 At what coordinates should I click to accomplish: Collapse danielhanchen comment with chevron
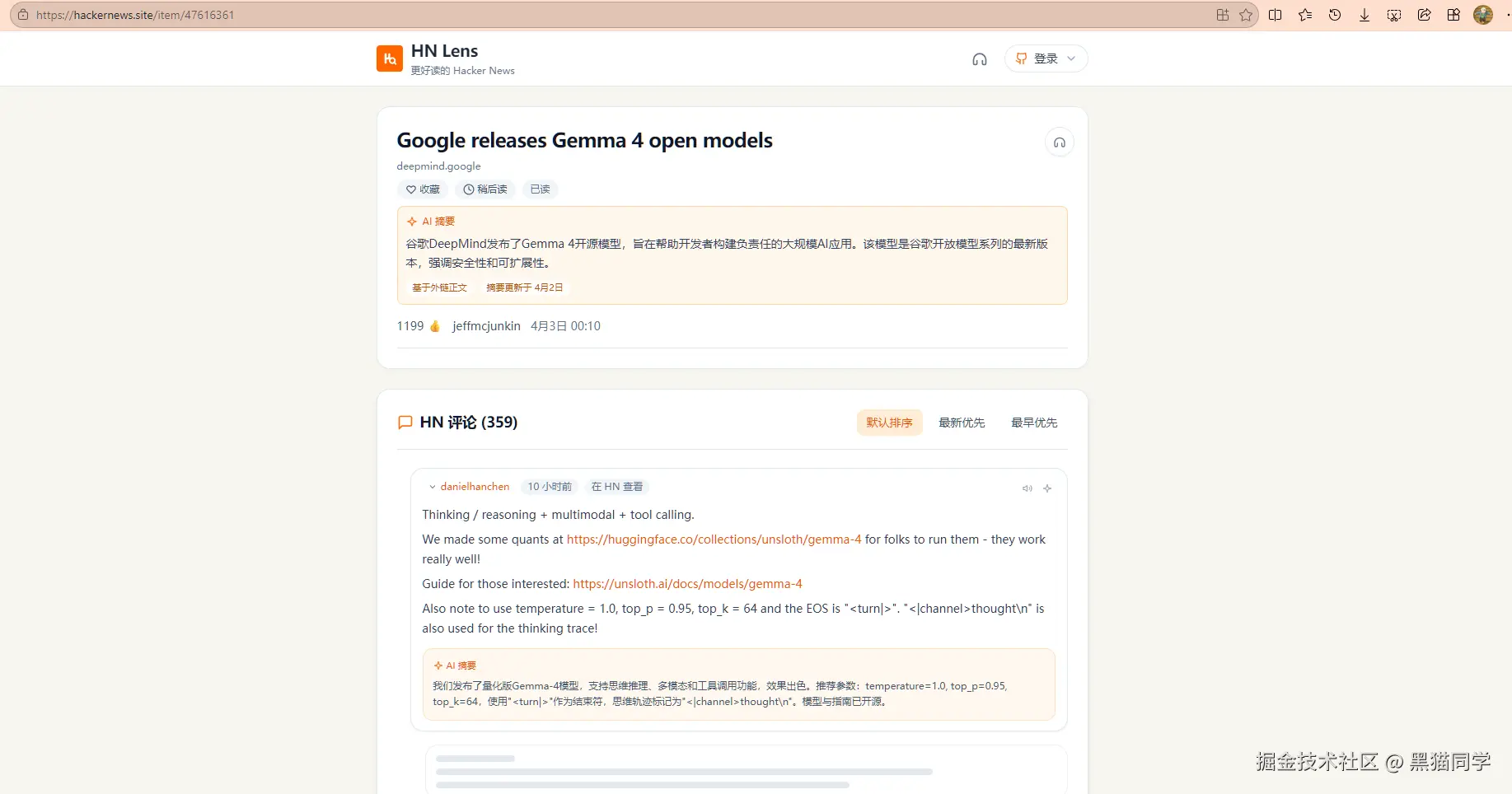pyautogui.click(x=432, y=488)
